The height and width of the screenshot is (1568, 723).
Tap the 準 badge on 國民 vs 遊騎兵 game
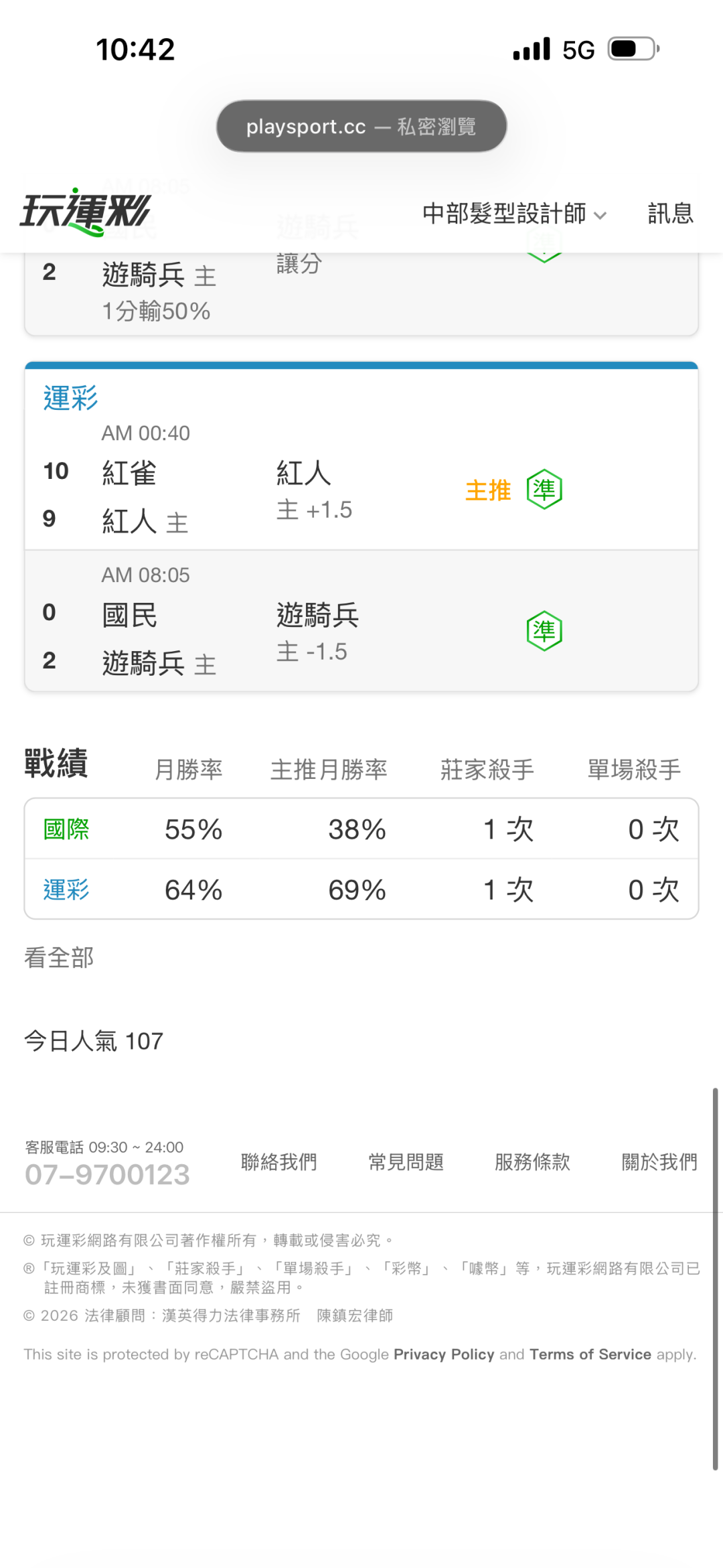pos(544,631)
